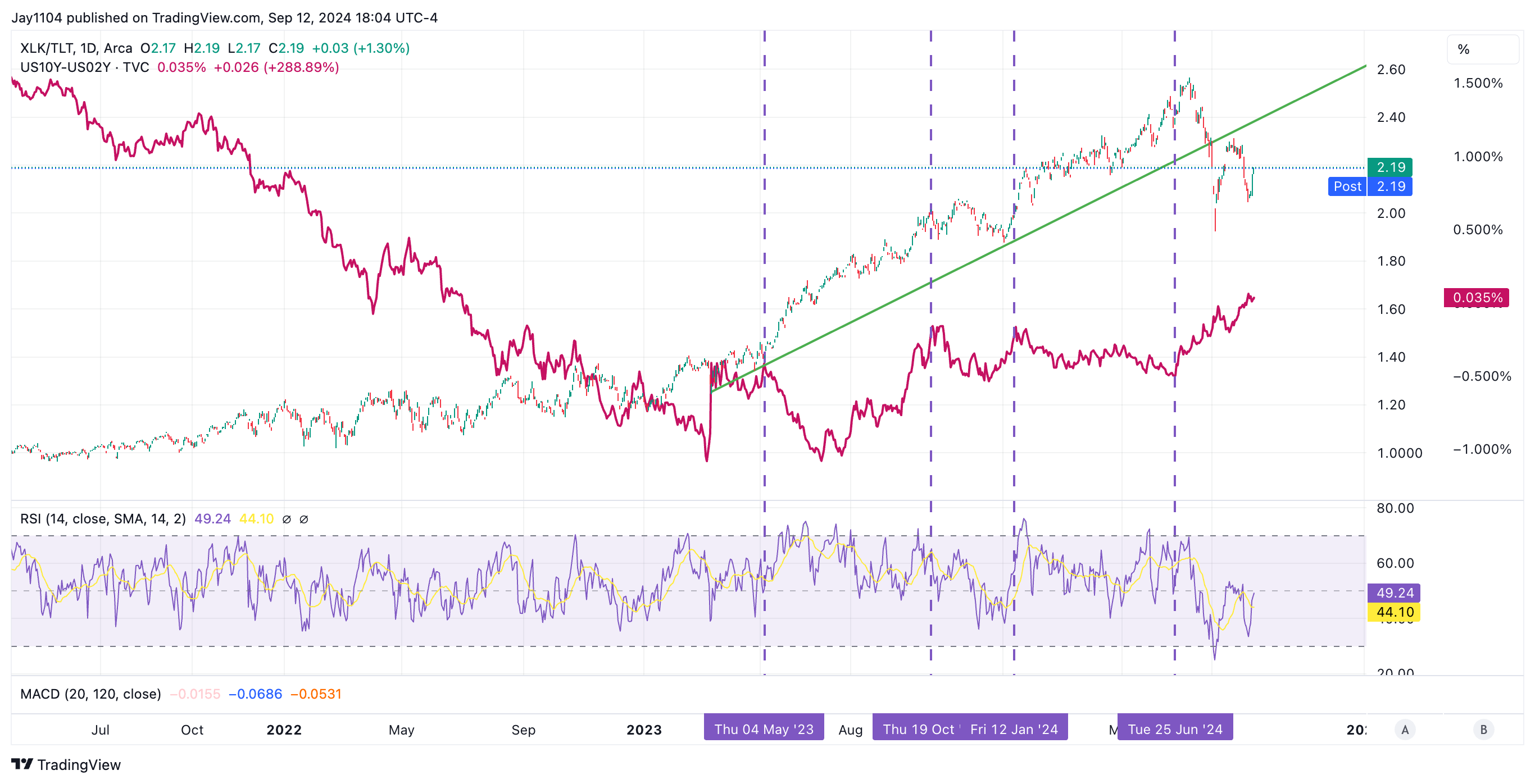Click the second RSI empty-value symbol

[303, 519]
